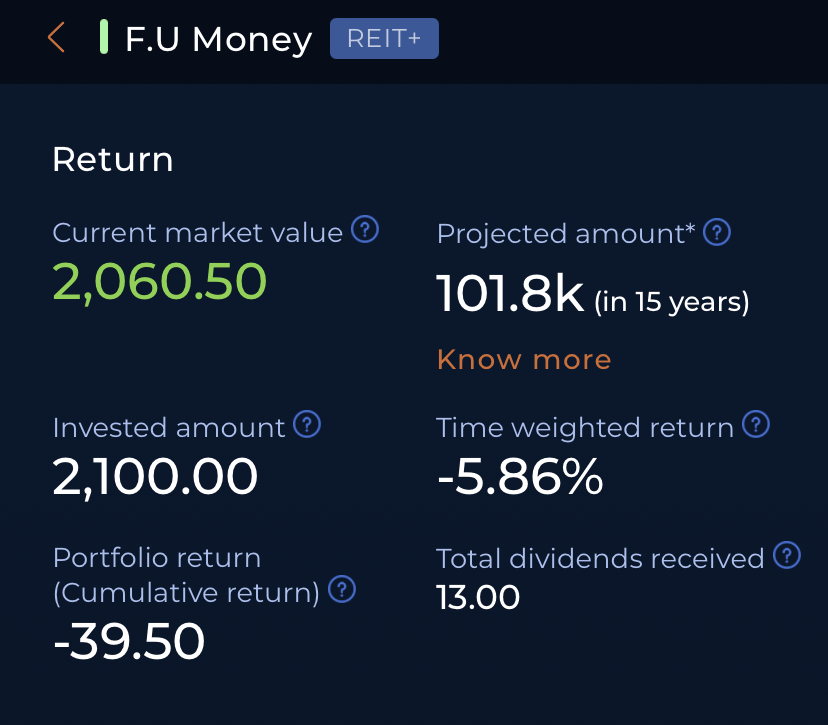Click the Return section heading
The width and height of the screenshot is (828, 725).
pyautogui.click(x=113, y=160)
